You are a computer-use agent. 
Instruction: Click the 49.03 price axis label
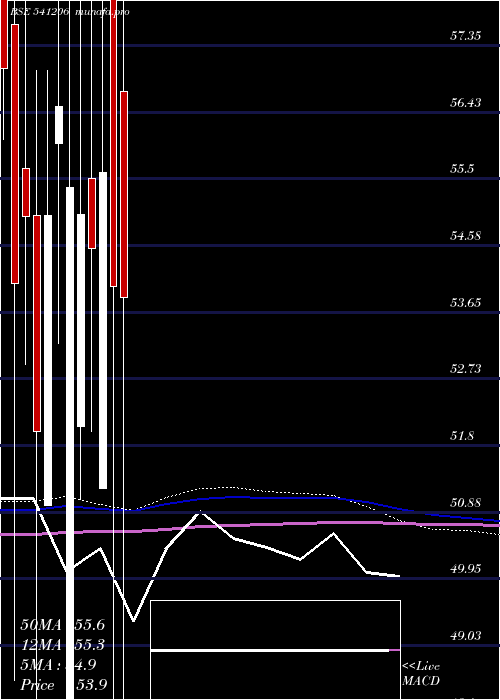point(465,635)
